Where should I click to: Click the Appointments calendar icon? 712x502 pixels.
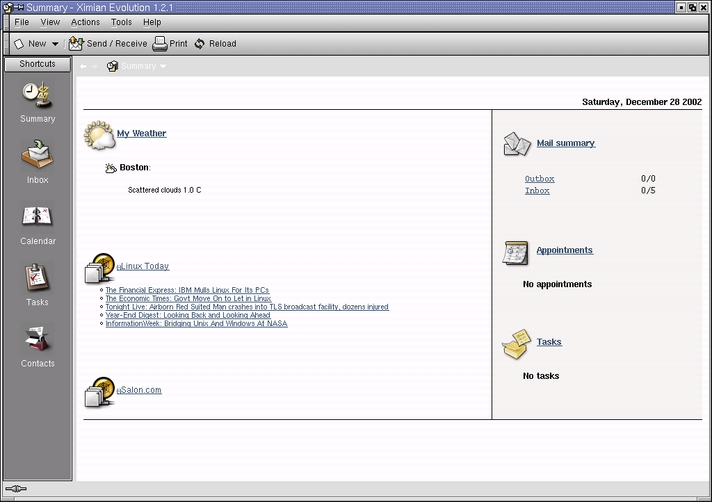[x=516, y=252]
